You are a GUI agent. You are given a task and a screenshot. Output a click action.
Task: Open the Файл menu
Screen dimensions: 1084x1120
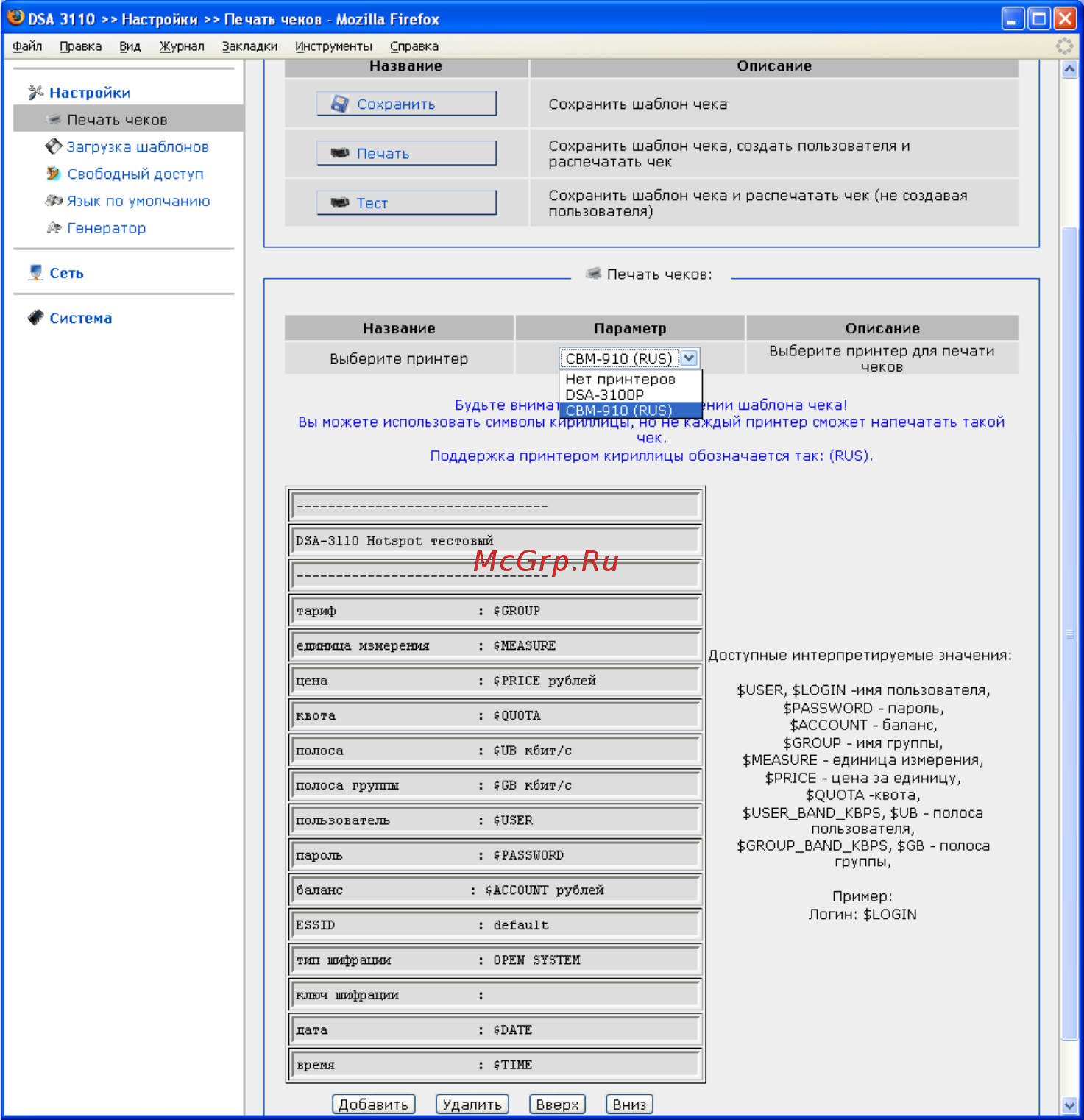[x=27, y=46]
